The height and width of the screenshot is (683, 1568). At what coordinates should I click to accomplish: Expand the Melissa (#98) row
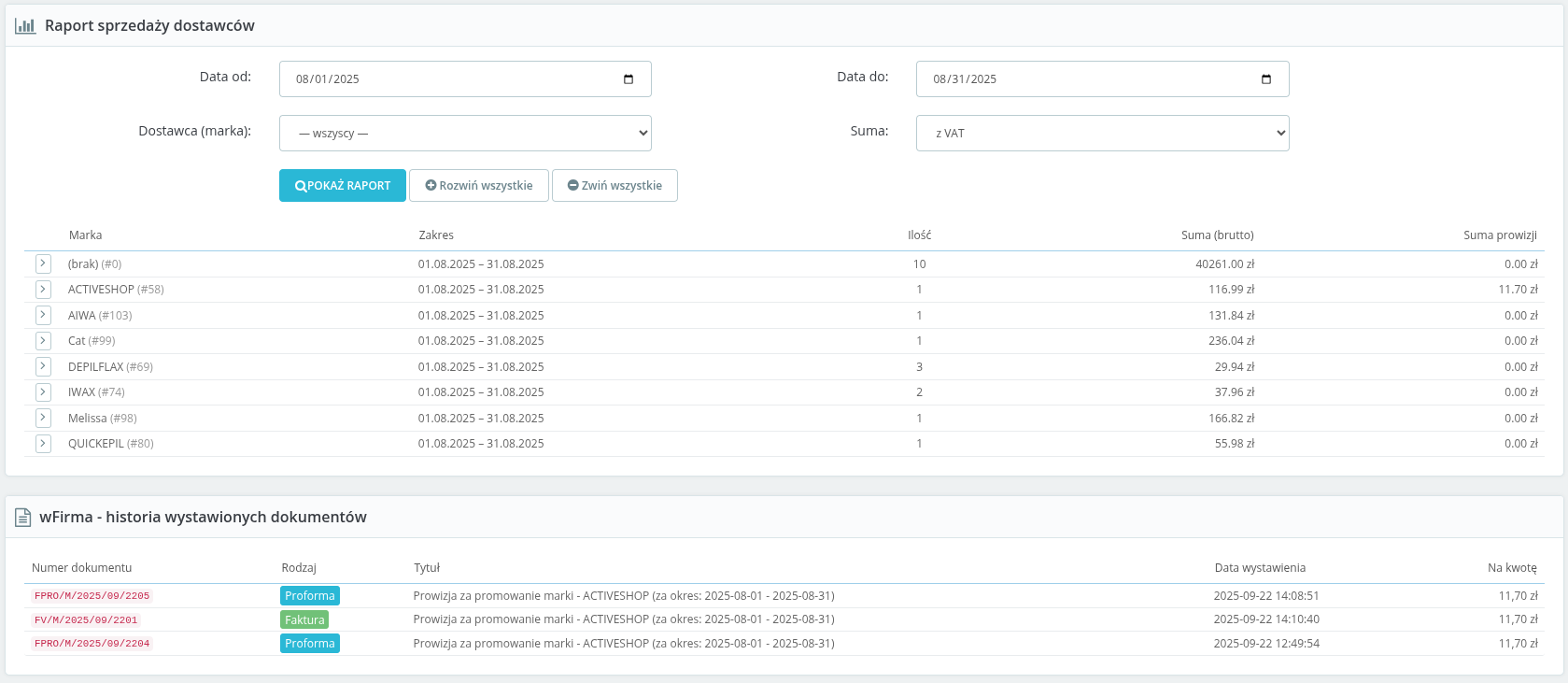pos(43,419)
